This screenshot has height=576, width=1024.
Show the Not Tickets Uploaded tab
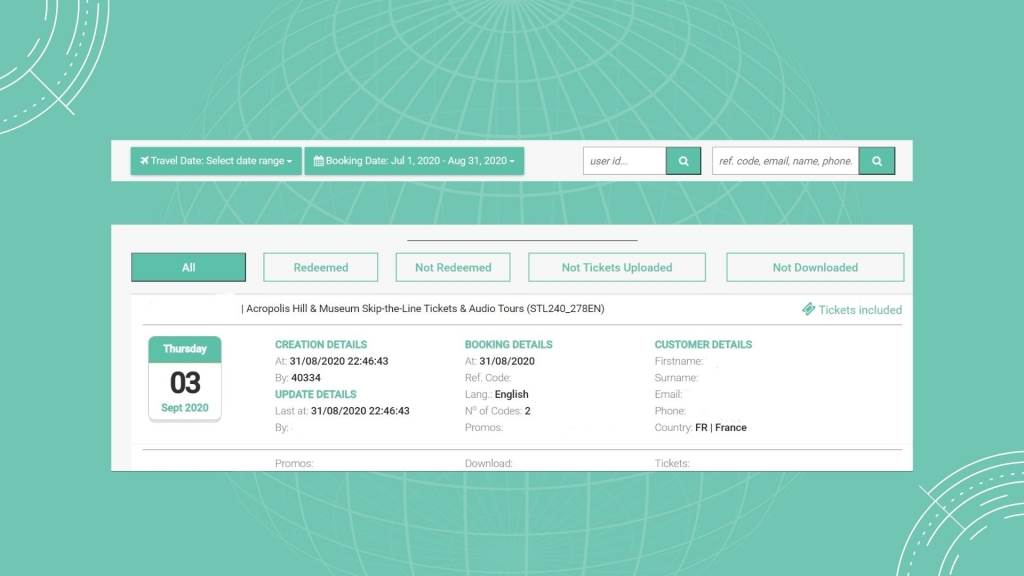[x=617, y=267]
